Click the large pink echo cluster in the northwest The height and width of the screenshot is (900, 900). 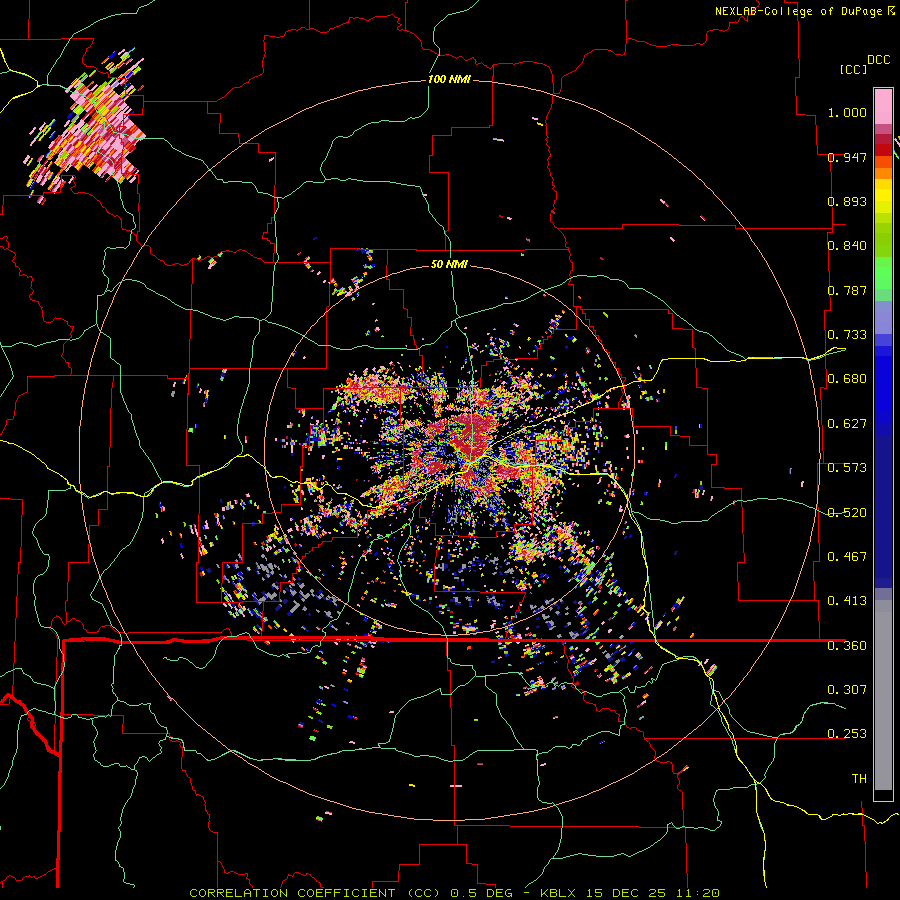click(x=95, y=129)
